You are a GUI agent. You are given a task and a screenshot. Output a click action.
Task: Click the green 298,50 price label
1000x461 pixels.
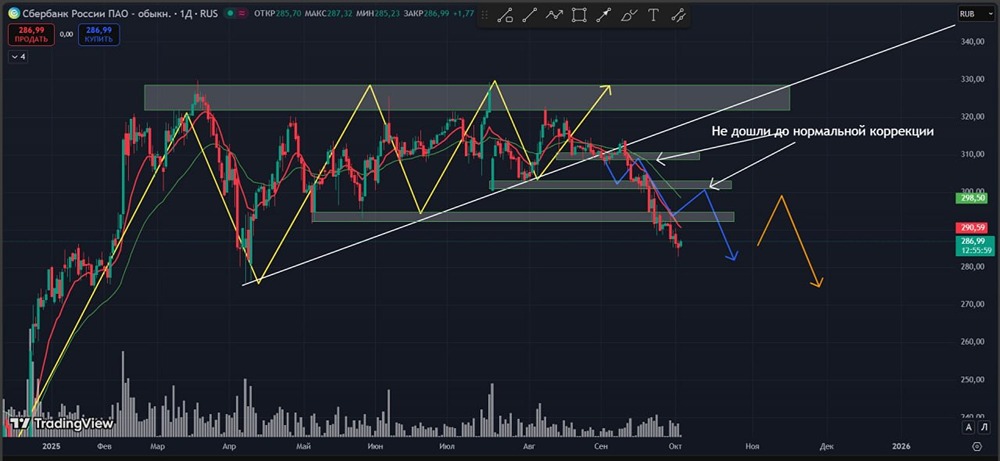tap(971, 198)
